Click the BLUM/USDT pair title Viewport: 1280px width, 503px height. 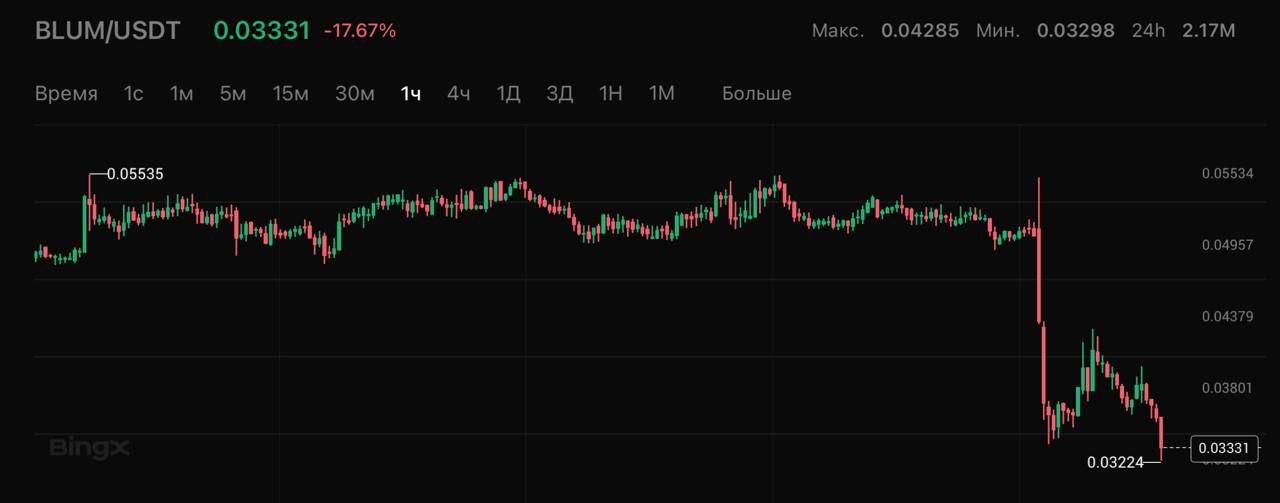coord(108,31)
